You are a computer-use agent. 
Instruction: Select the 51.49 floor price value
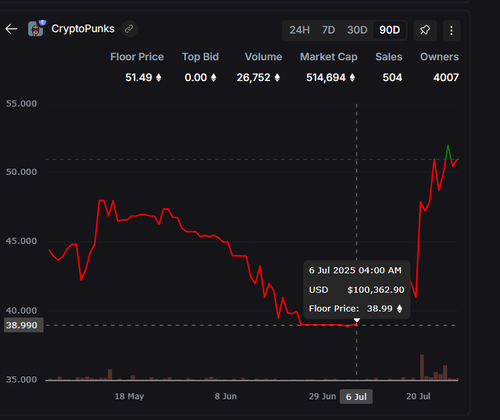point(138,78)
